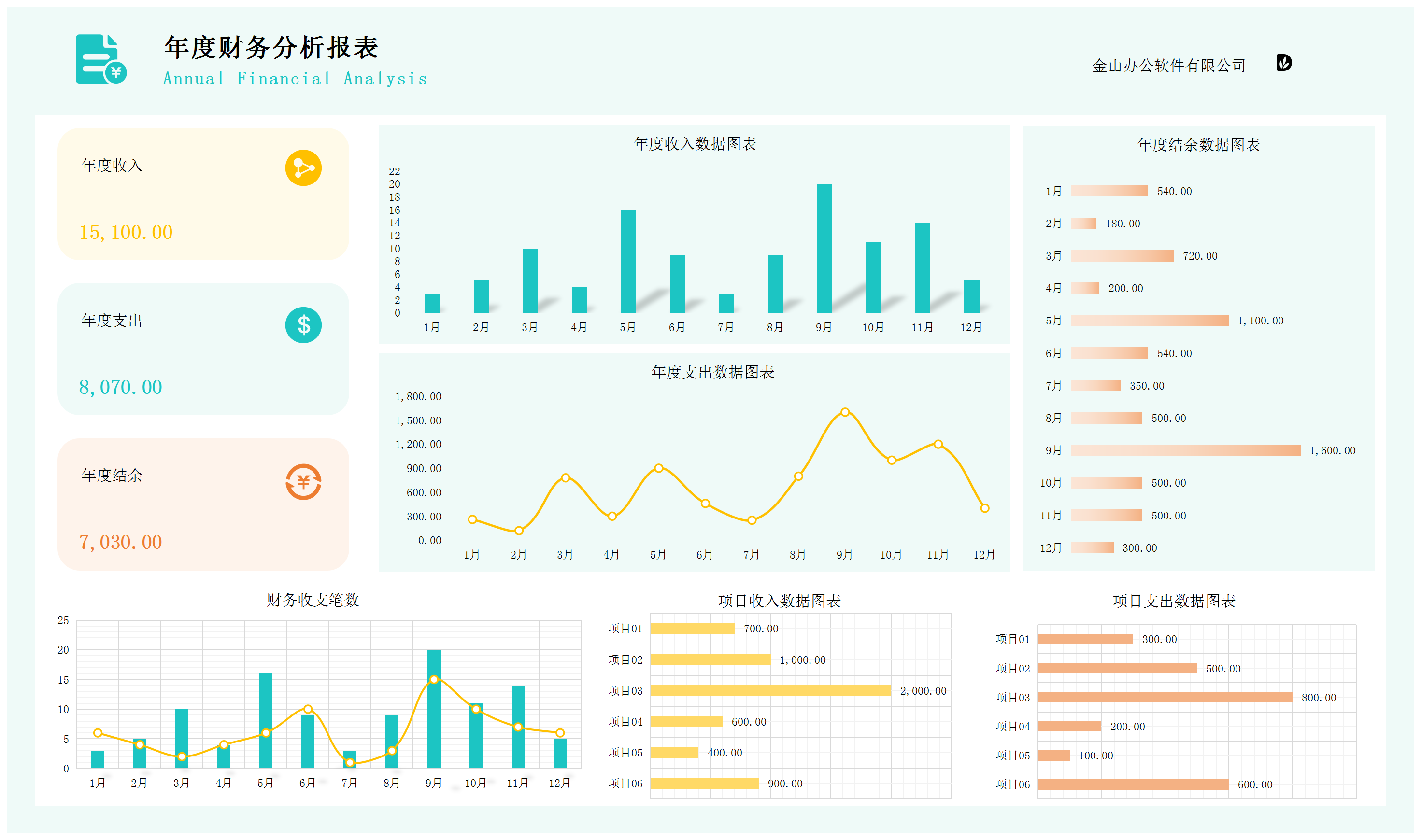
Task: Select the 财务收支笔数 chart title
Action: 313,600
